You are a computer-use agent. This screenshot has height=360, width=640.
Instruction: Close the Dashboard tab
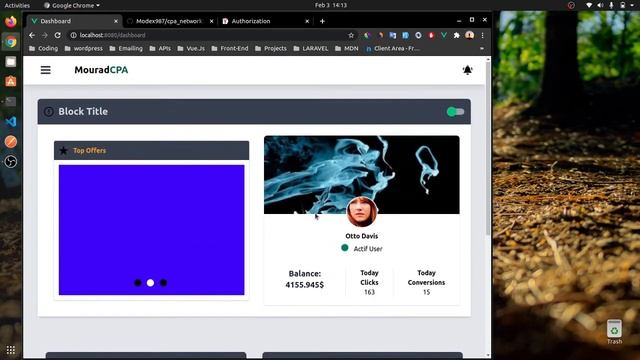(116, 21)
